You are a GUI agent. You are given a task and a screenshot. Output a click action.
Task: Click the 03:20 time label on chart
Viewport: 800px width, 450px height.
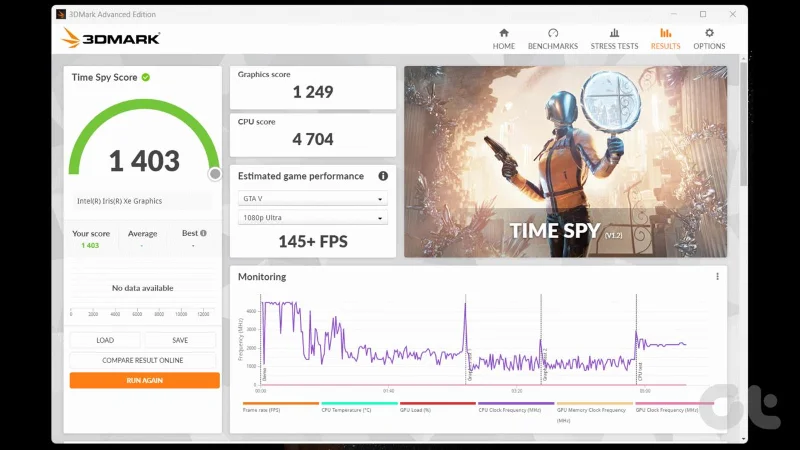[516, 391]
